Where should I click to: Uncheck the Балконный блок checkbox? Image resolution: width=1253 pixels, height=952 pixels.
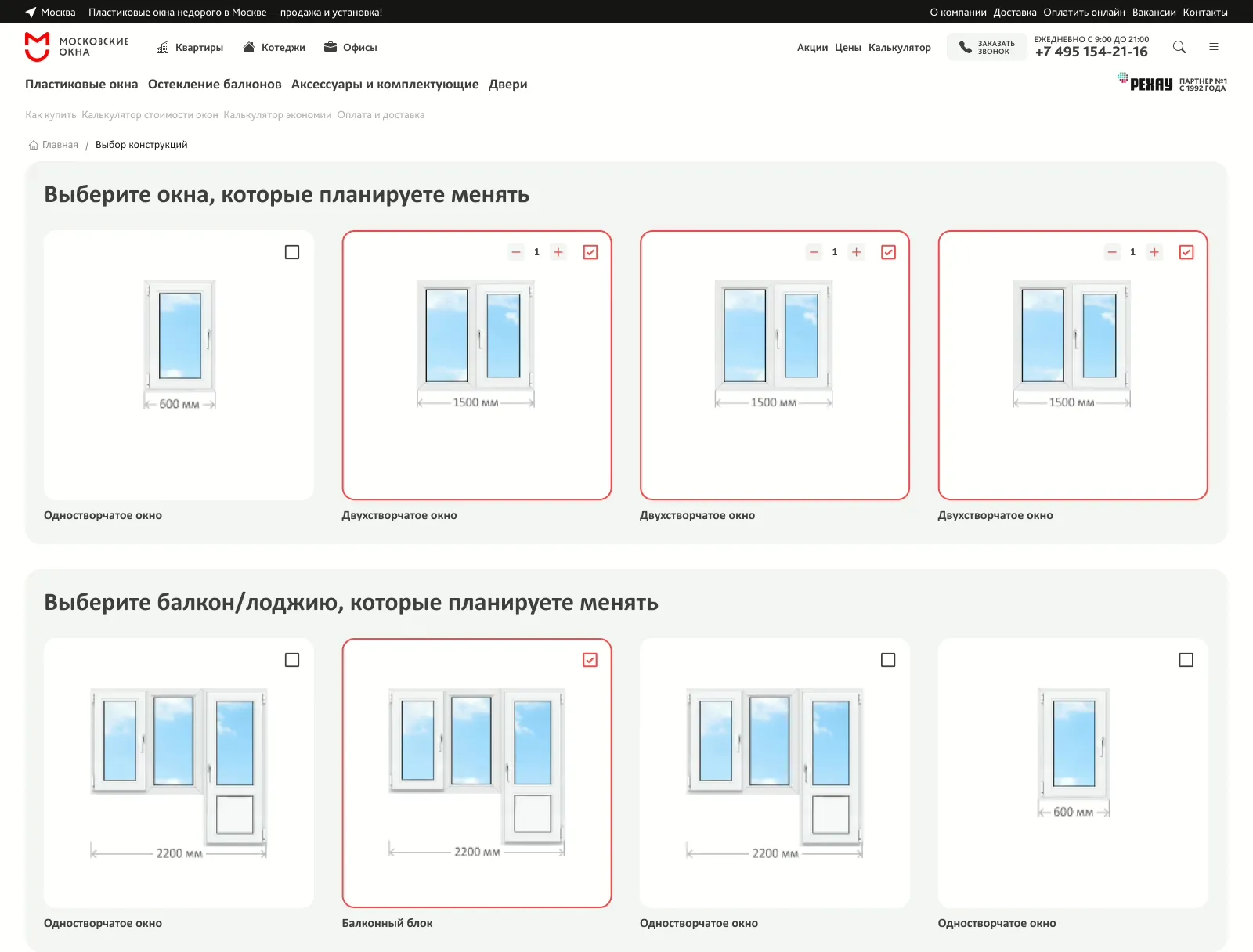[x=590, y=660]
